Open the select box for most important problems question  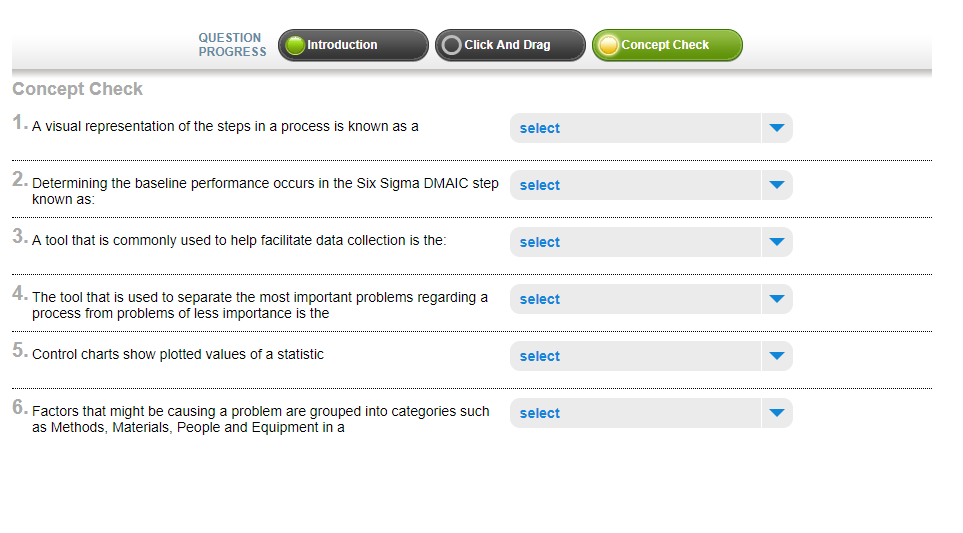tap(651, 299)
